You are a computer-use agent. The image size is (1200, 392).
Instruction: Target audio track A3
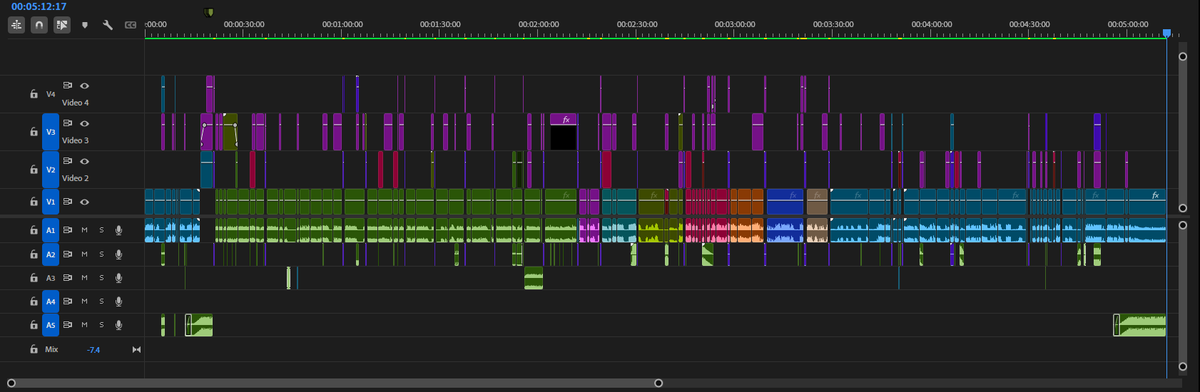coord(51,278)
